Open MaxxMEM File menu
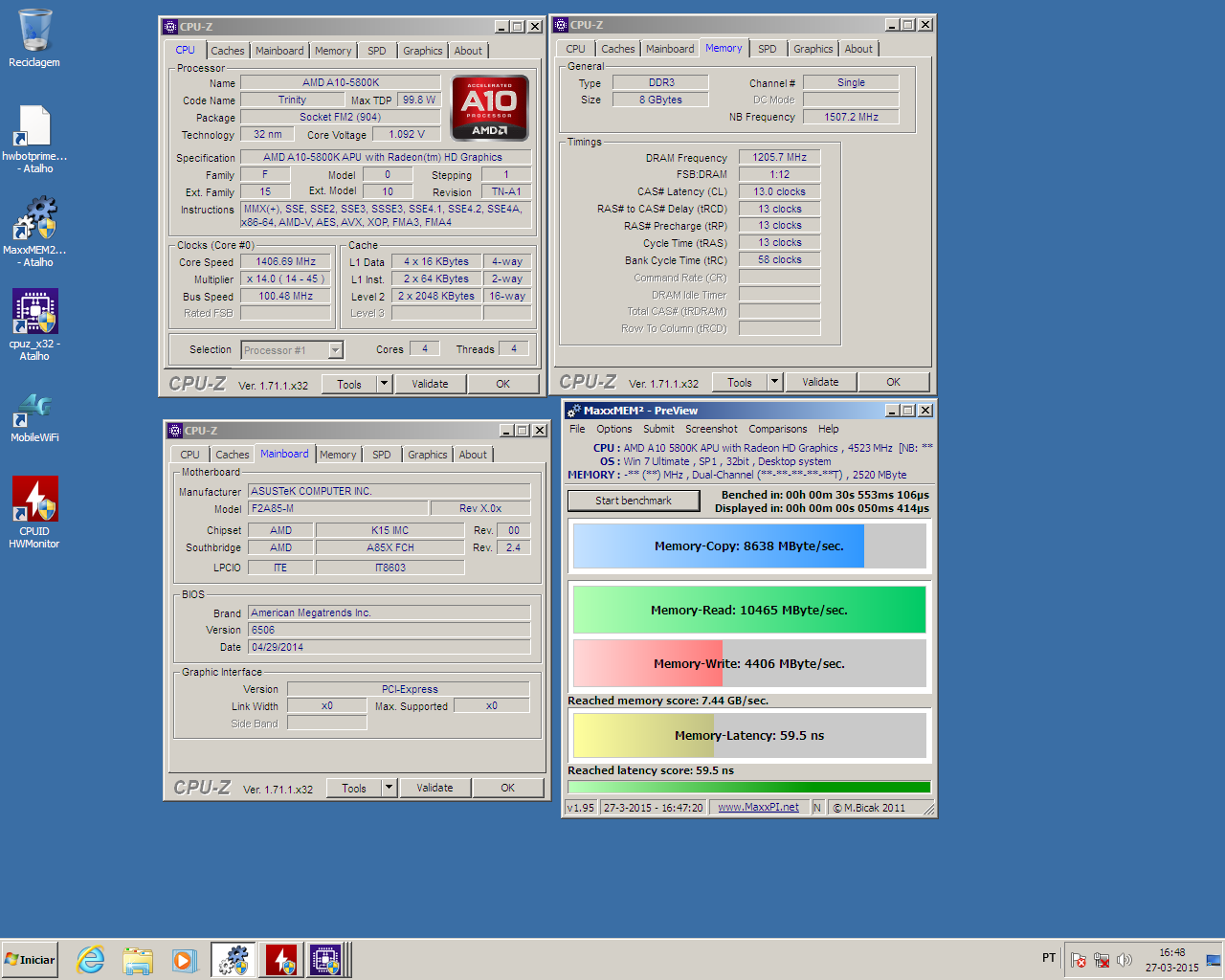Image resolution: width=1225 pixels, height=980 pixels. pyautogui.click(x=577, y=429)
